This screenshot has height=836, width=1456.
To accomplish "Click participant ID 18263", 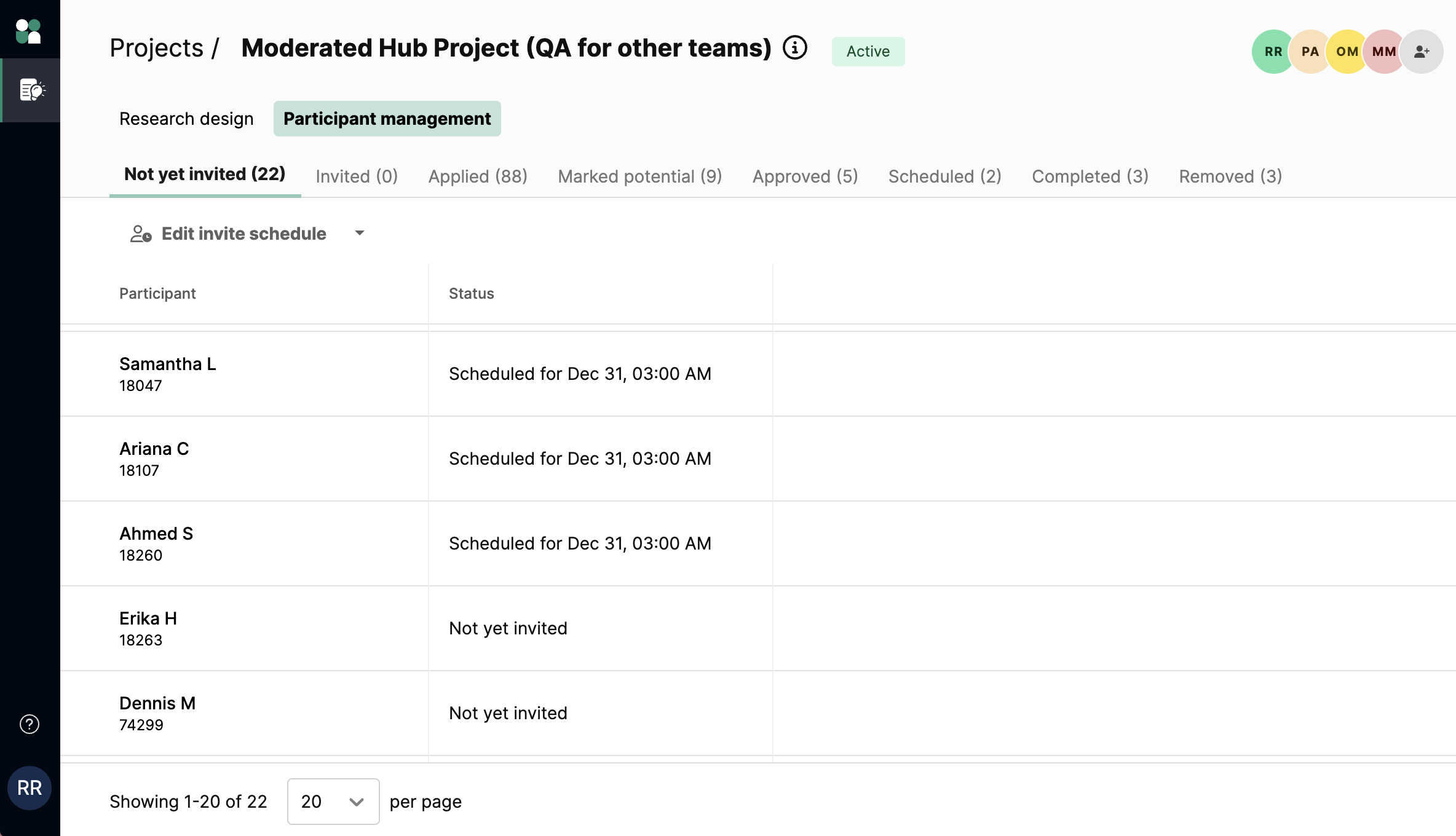I will [141, 640].
